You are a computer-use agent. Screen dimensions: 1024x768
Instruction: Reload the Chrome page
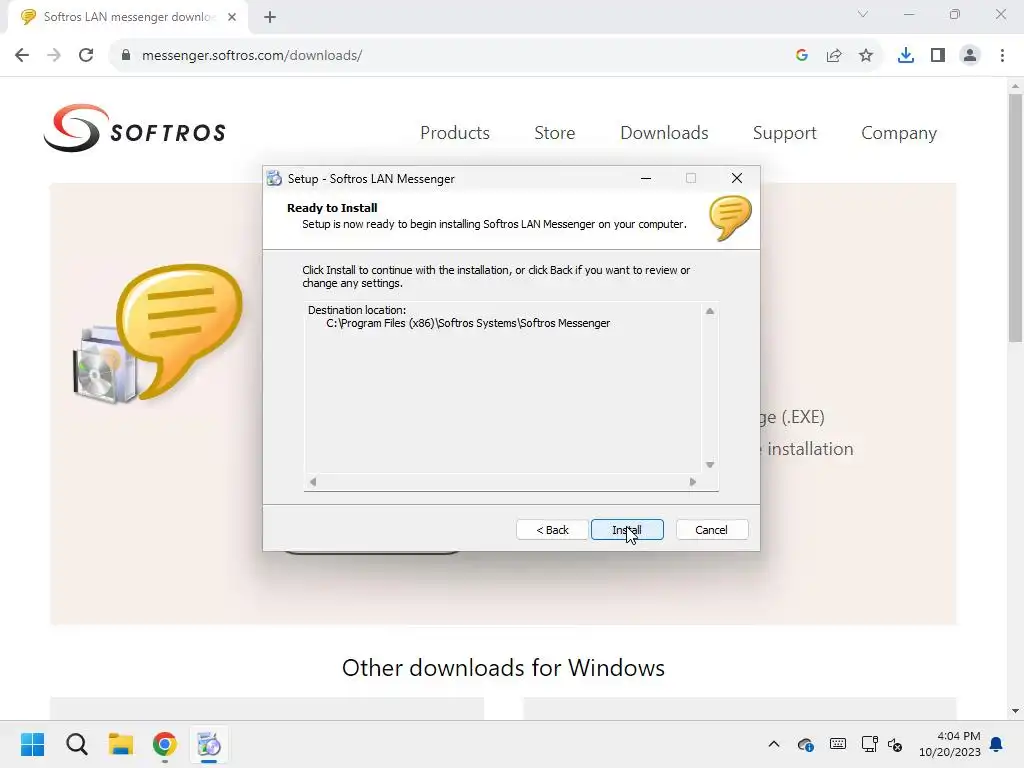pos(86,56)
